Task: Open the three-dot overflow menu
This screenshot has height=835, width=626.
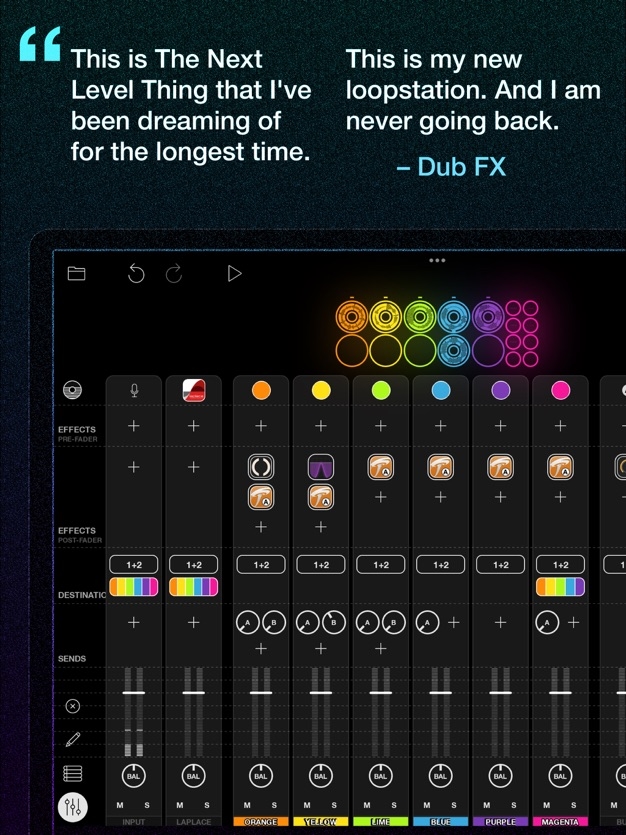Action: point(437,260)
